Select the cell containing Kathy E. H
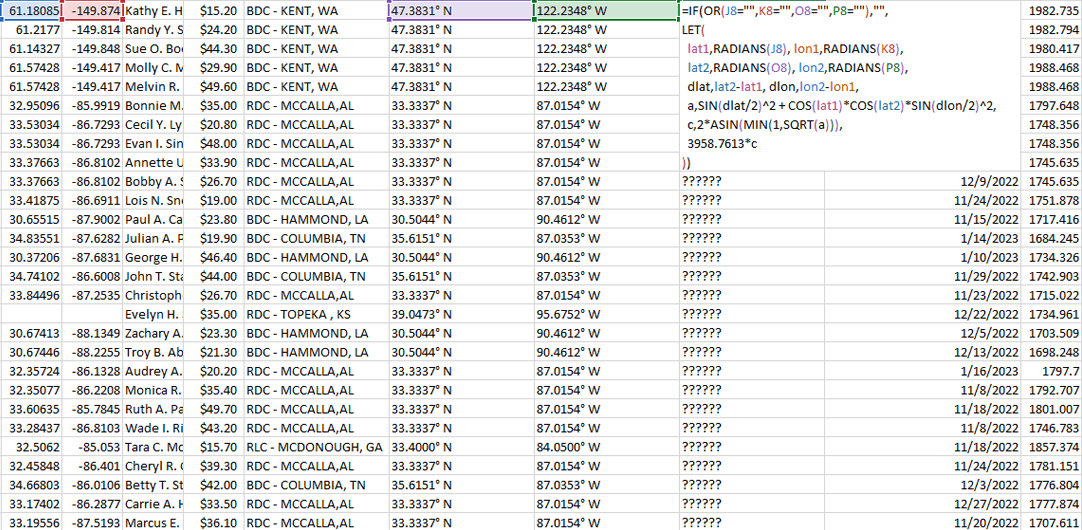Image resolution: width=1082 pixels, height=530 pixels. tap(154, 11)
